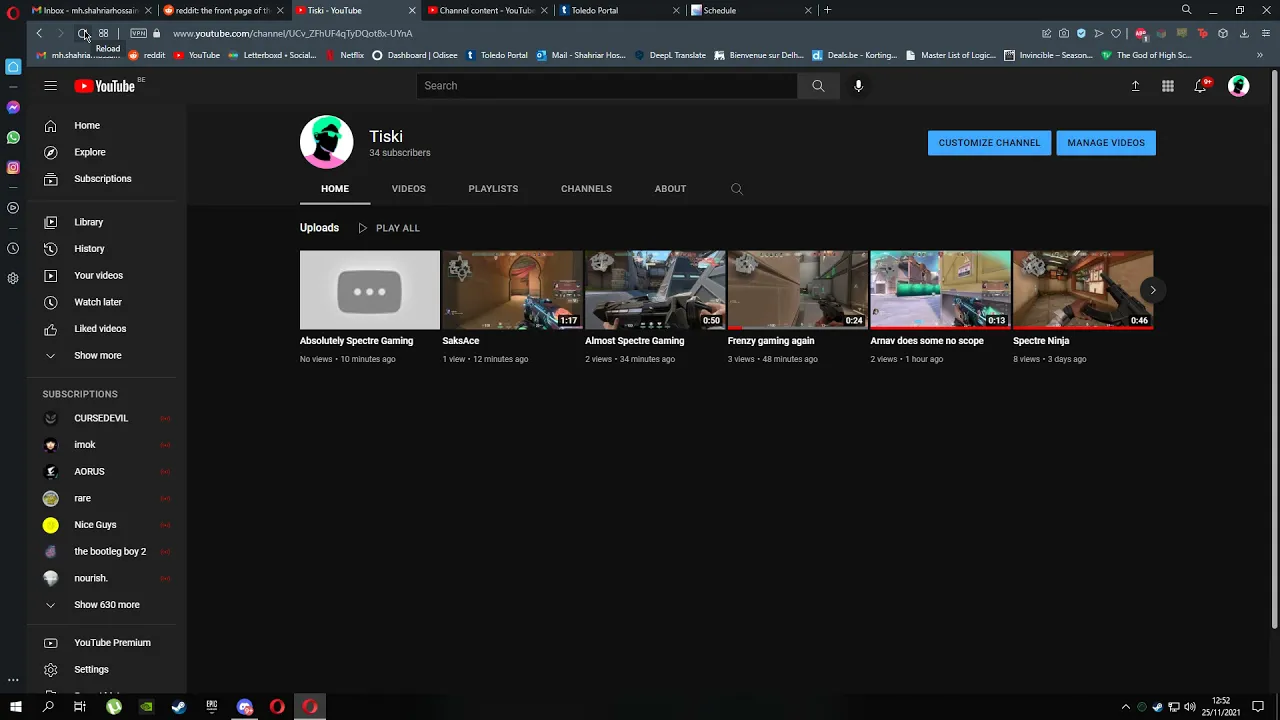Reload the page in the browser
1280x720 pixels.
pyautogui.click(x=82, y=33)
